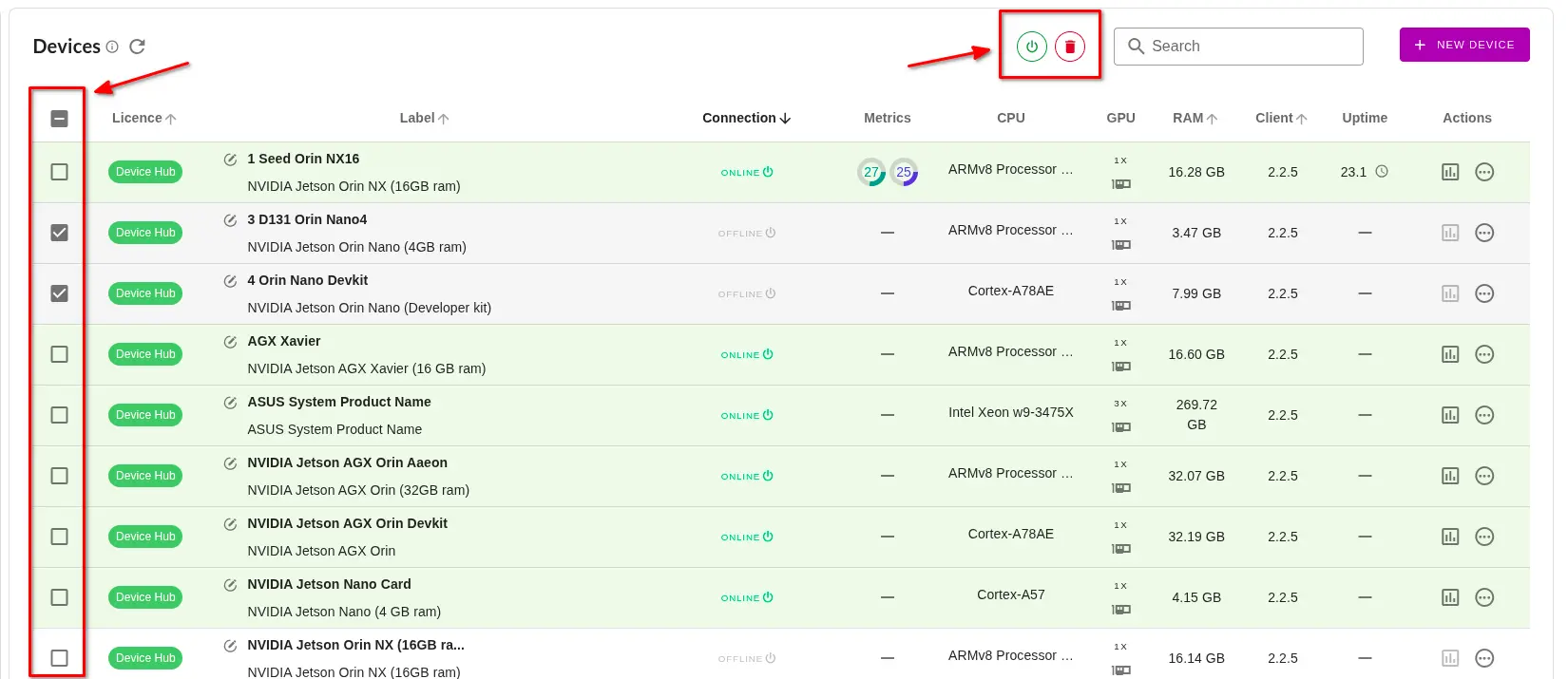This screenshot has width=1568, height=679.
Task: Select the AGX Xavier row checkbox
Action: pyautogui.click(x=59, y=354)
